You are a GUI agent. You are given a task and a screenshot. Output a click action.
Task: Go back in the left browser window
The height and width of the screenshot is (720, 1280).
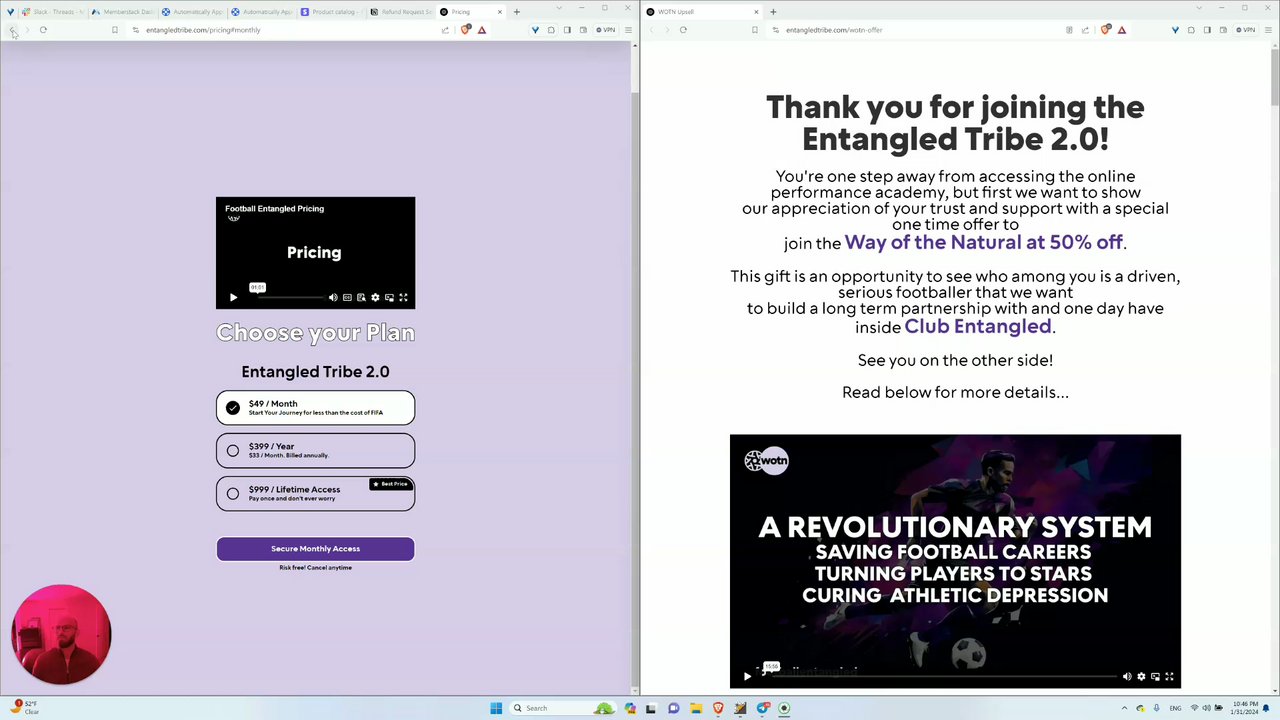pos(11,30)
